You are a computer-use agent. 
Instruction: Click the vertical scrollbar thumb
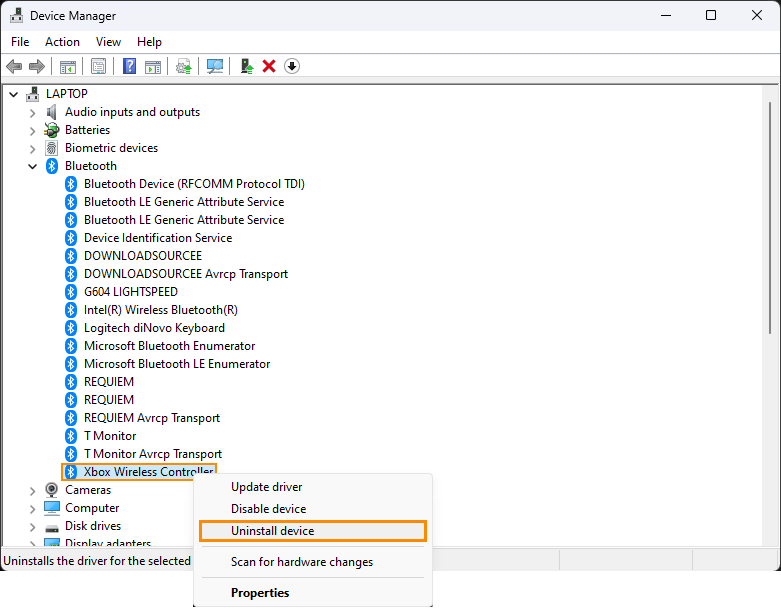(770, 218)
